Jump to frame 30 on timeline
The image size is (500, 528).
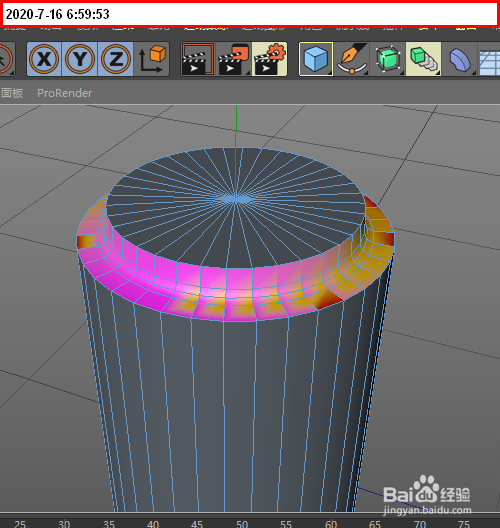pos(64,524)
